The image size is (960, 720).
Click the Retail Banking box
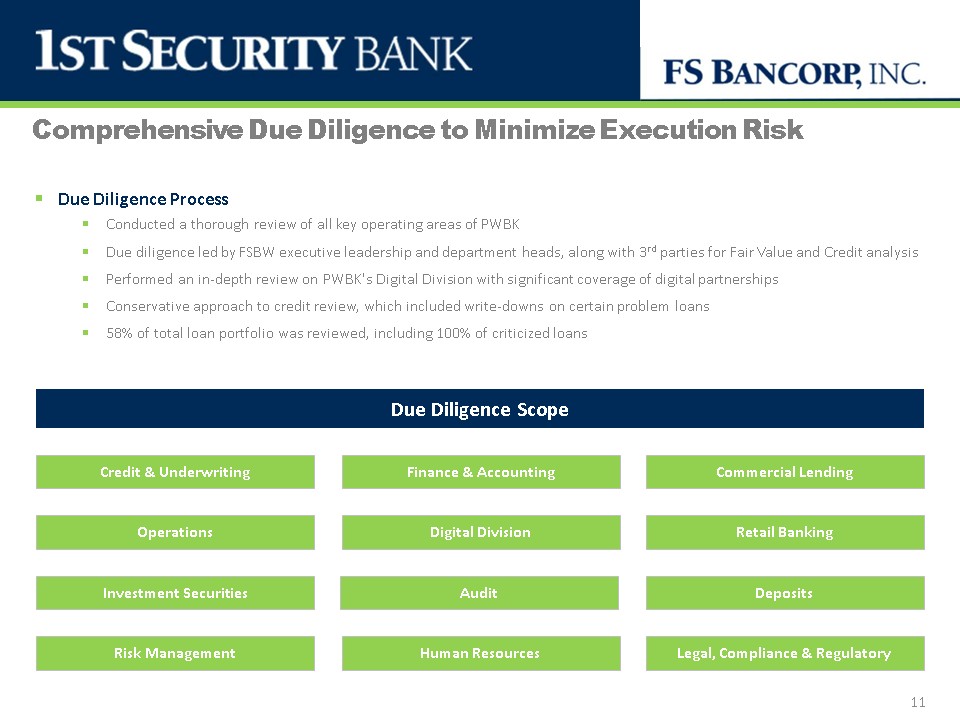(785, 532)
